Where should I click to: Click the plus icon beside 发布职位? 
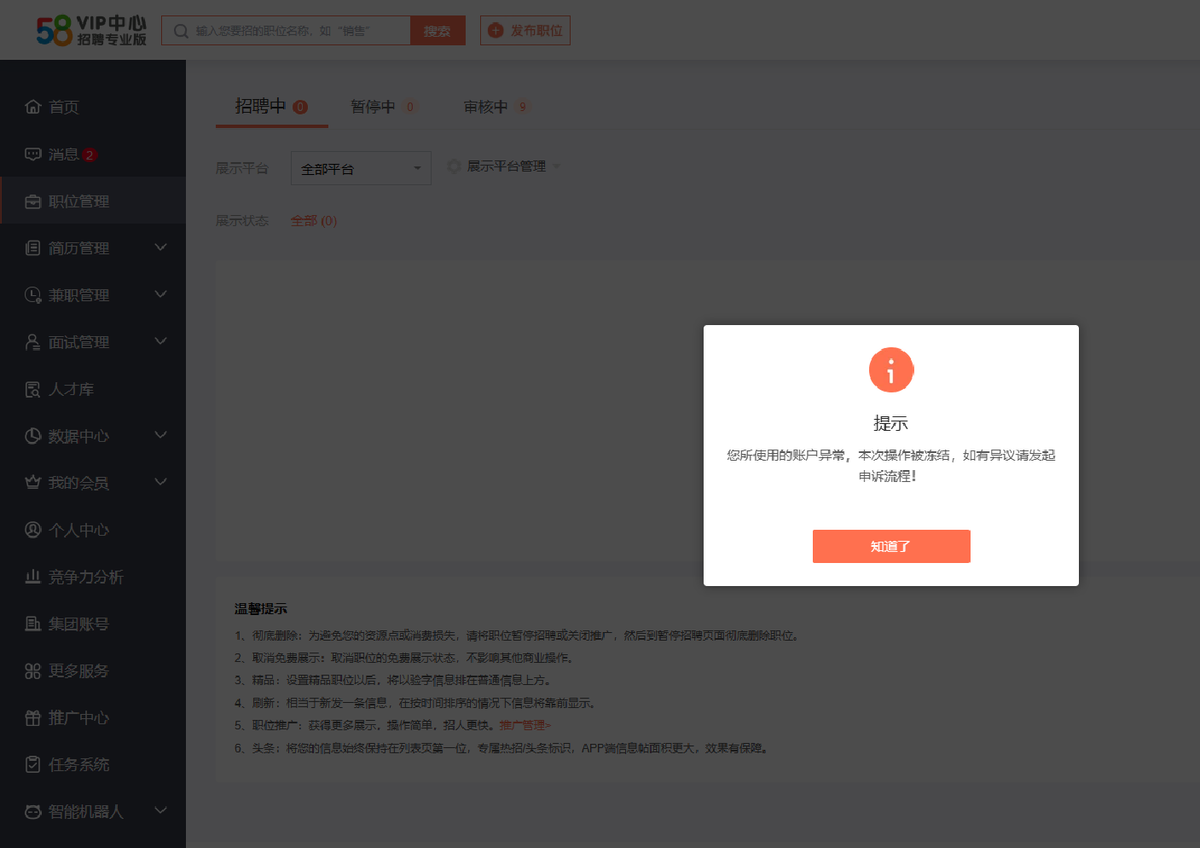tap(495, 31)
